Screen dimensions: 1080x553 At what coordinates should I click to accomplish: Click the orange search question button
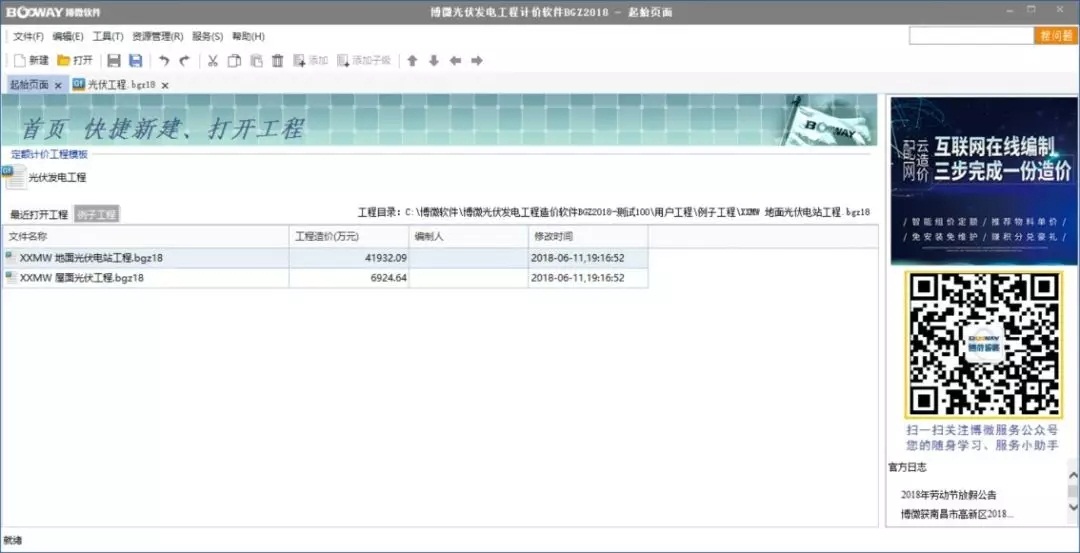1056,36
